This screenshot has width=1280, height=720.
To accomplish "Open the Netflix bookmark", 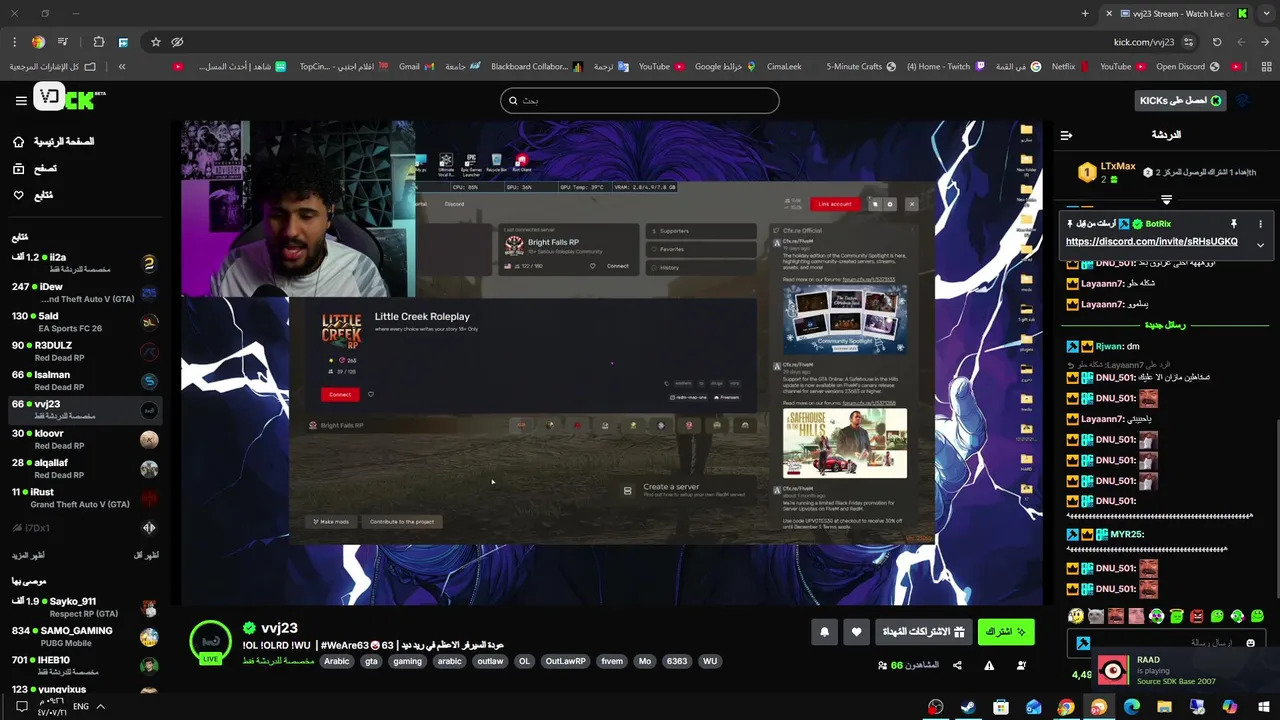I will [1068, 67].
